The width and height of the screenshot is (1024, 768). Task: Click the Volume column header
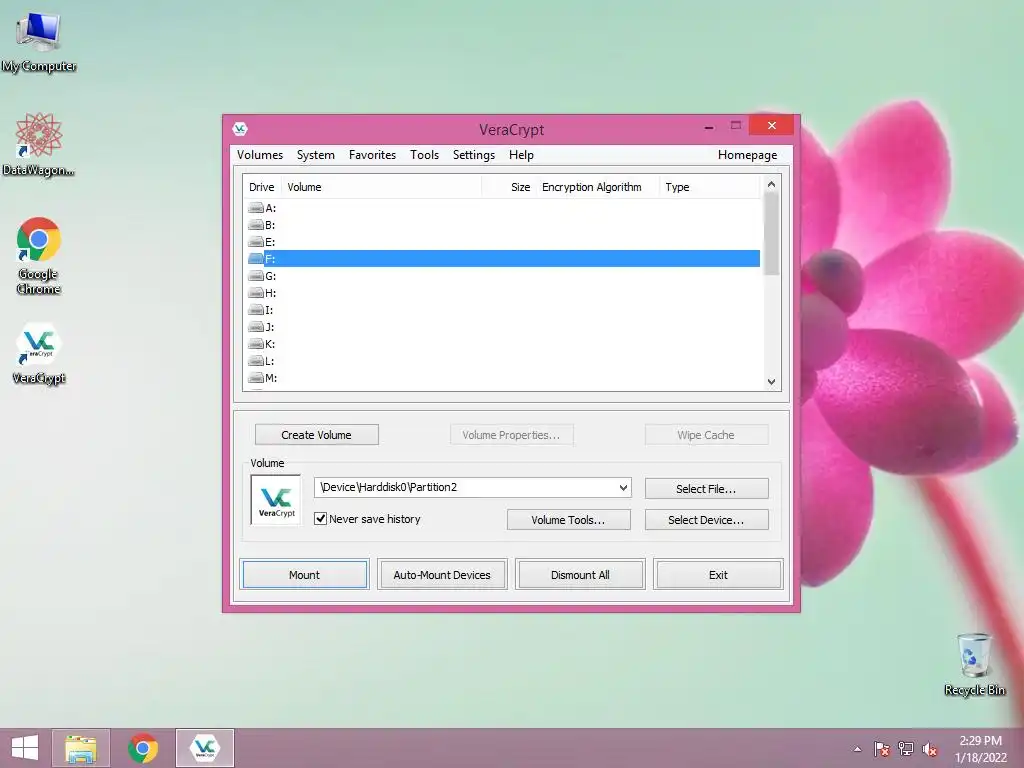(x=381, y=187)
